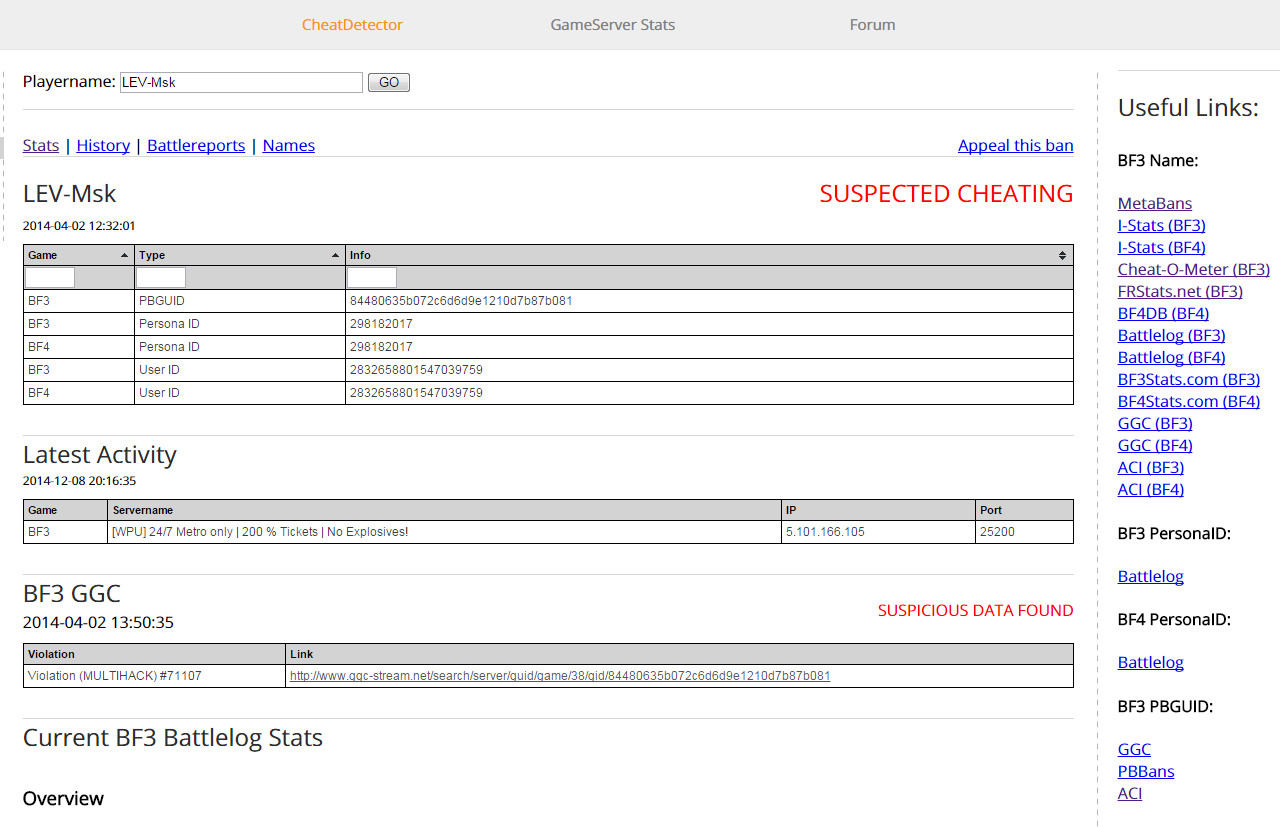Switch to GameServer Stats tab
This screenshot has width=1280, height=827.
tap(612, 25)
